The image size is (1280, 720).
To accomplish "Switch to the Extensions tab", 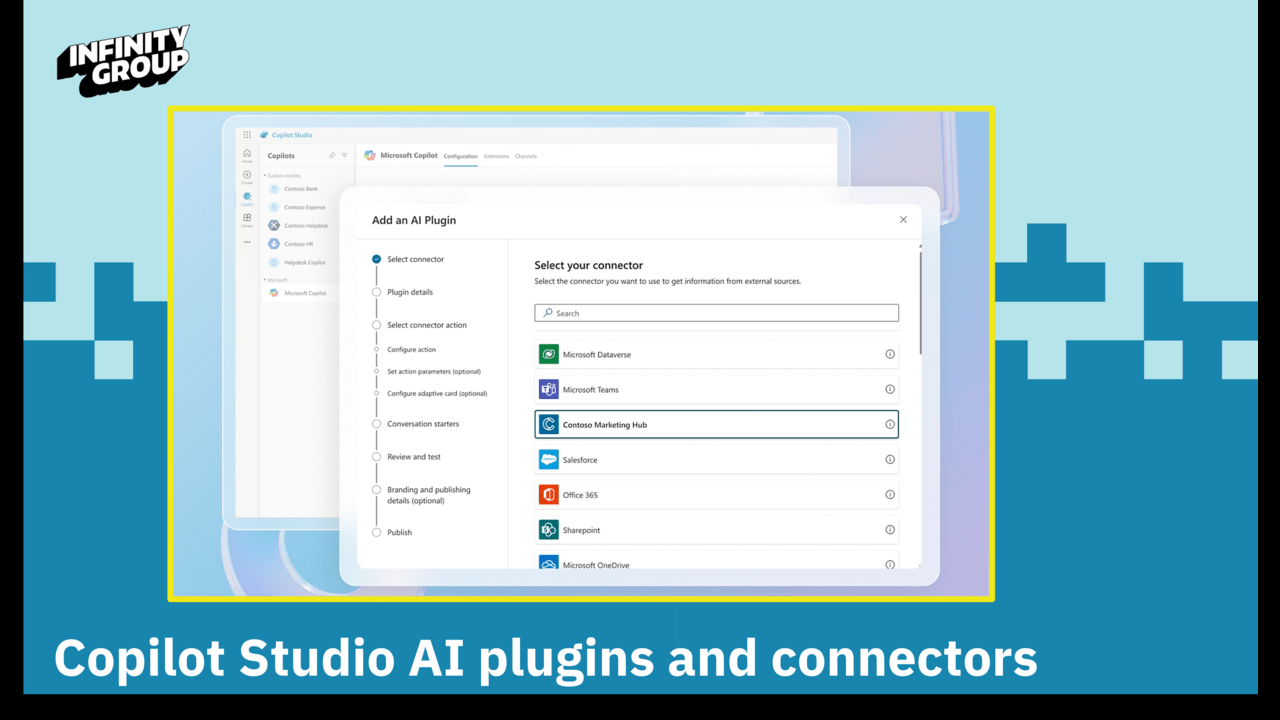I will tap(496, 157).
